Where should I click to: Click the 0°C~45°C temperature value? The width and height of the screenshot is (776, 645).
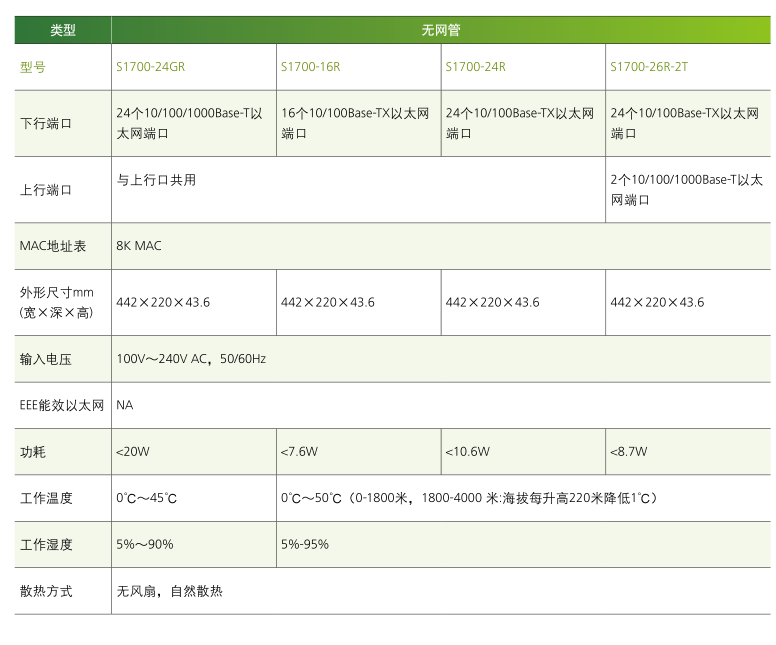tap(146, 498)
